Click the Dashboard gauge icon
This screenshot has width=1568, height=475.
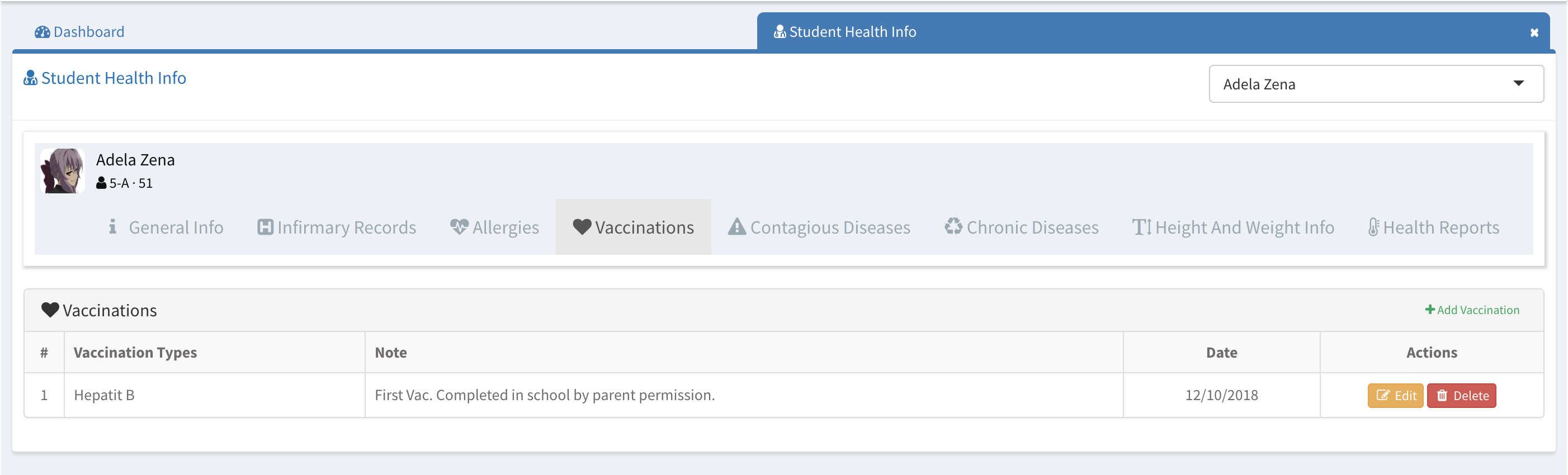pyautogui.click(x=42, y=32)
